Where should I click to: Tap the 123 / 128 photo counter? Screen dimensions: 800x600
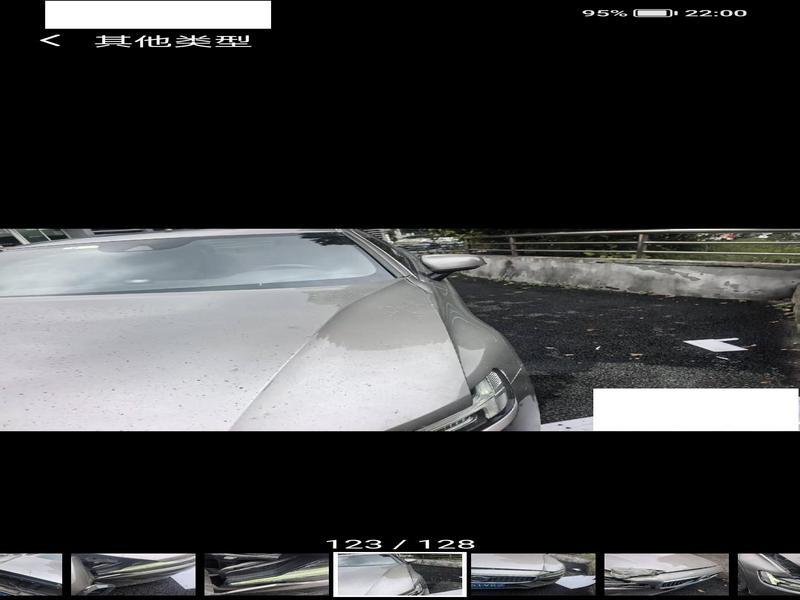400,544
